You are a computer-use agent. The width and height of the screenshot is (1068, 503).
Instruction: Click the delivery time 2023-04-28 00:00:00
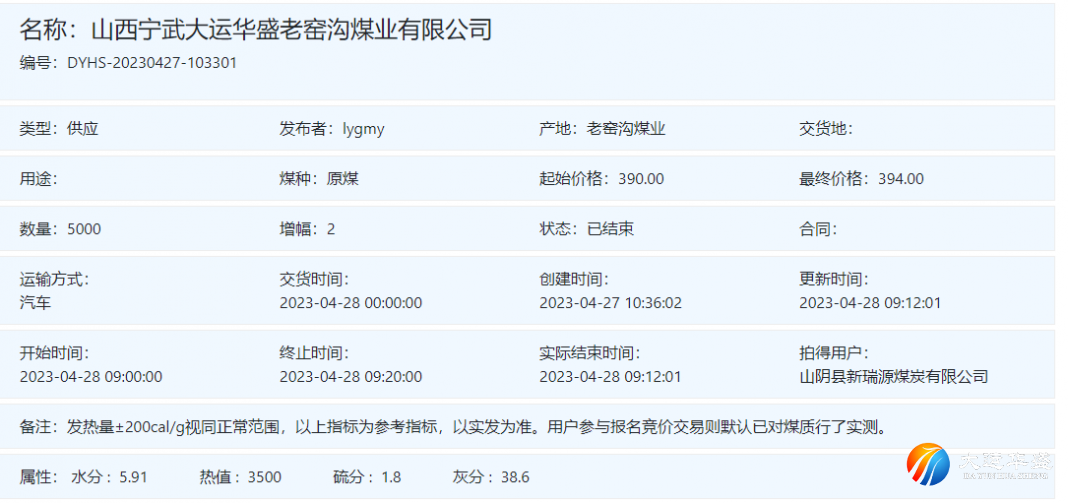[x=350, y=303]
